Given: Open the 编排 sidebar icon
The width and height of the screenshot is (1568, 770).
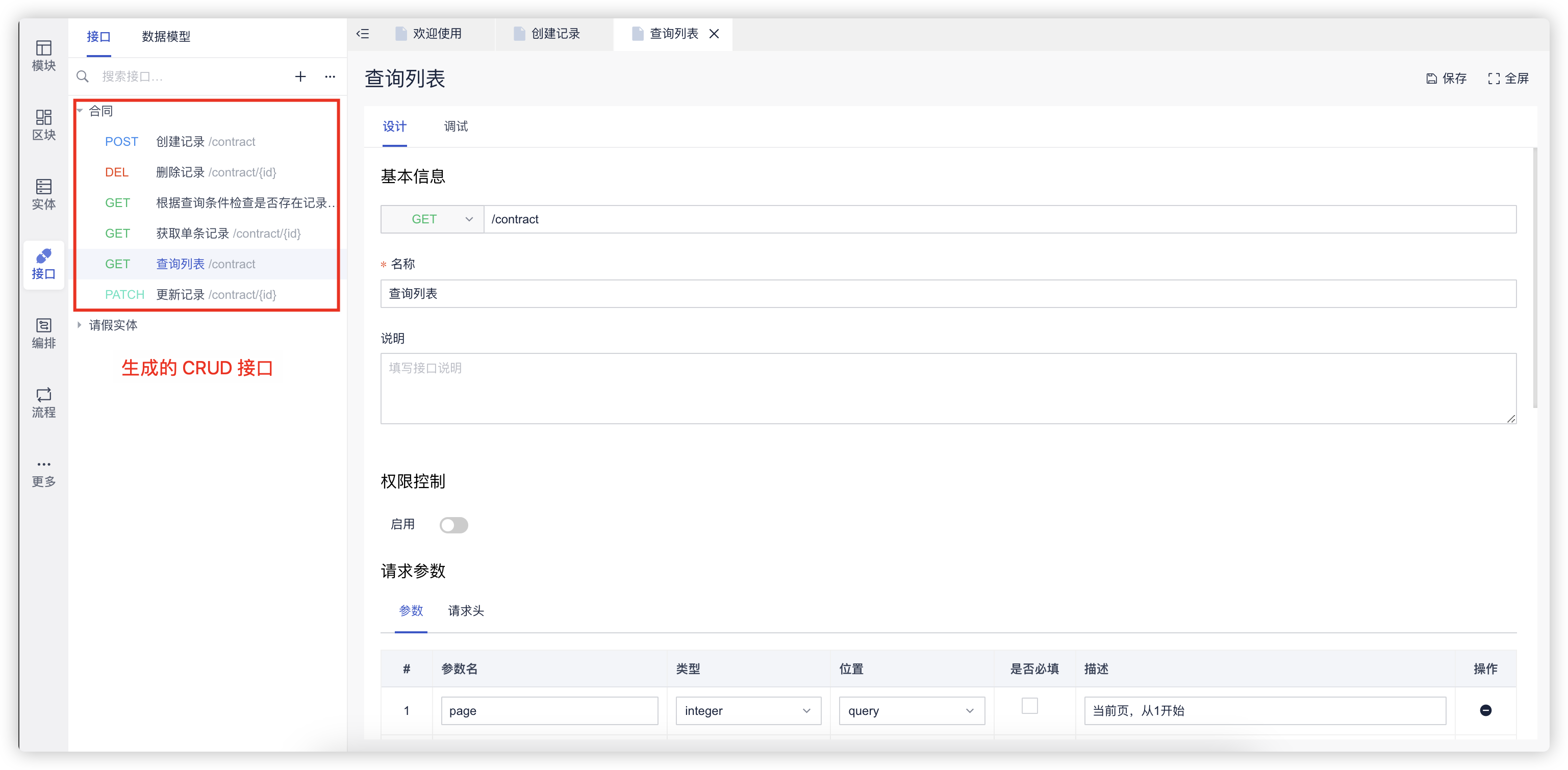Looking at the screenshot, I should tap(43, 333).
